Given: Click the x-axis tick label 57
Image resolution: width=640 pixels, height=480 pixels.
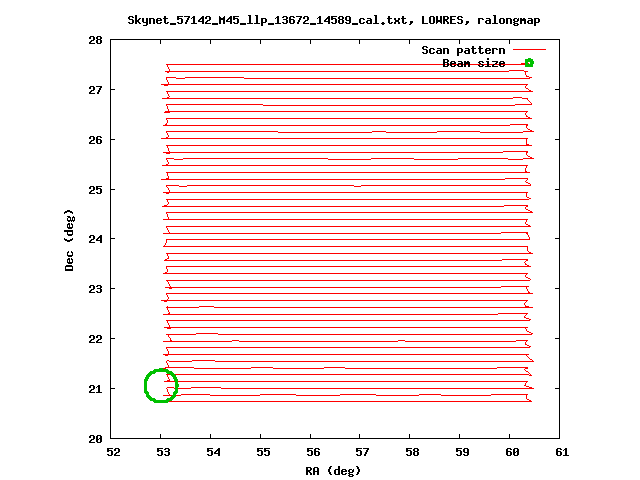Looking at the screenshot, I should point(362,452).
